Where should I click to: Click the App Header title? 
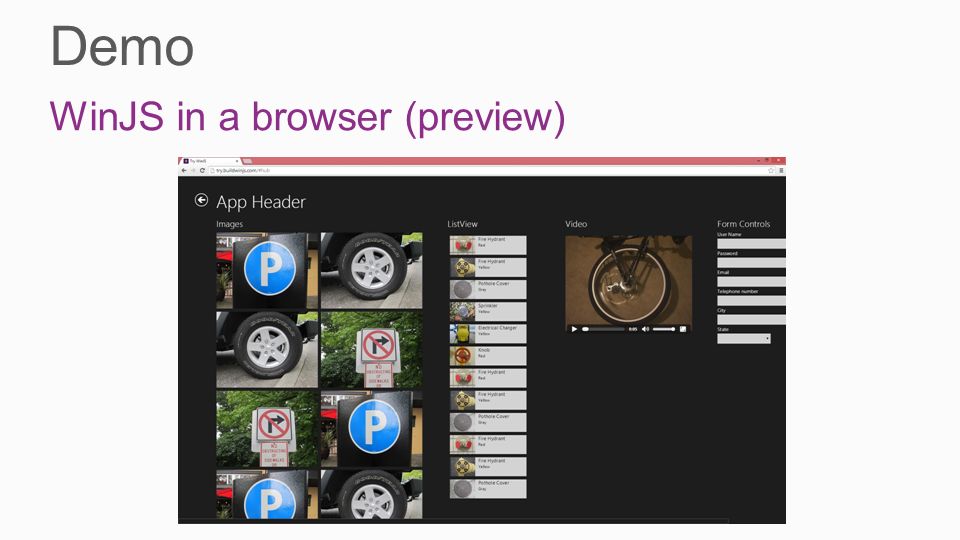point(261,202)
